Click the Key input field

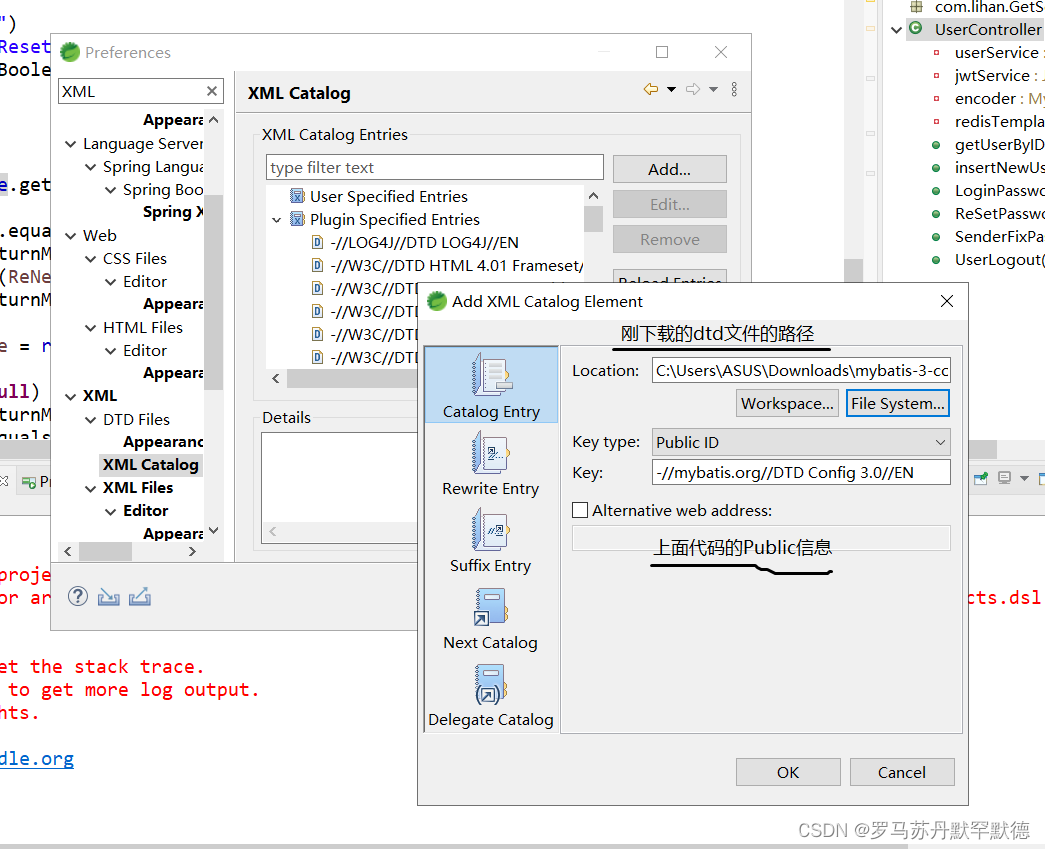(x=801, y=472)
